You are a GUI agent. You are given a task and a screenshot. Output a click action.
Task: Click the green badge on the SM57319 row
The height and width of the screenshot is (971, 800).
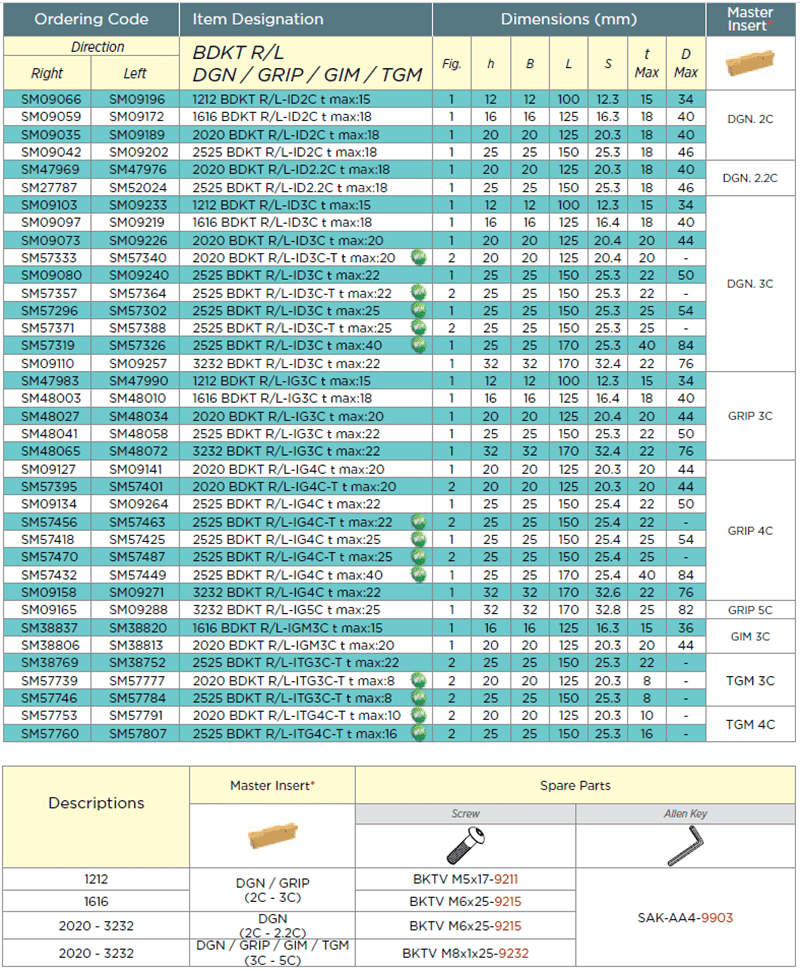click(419, 346)
